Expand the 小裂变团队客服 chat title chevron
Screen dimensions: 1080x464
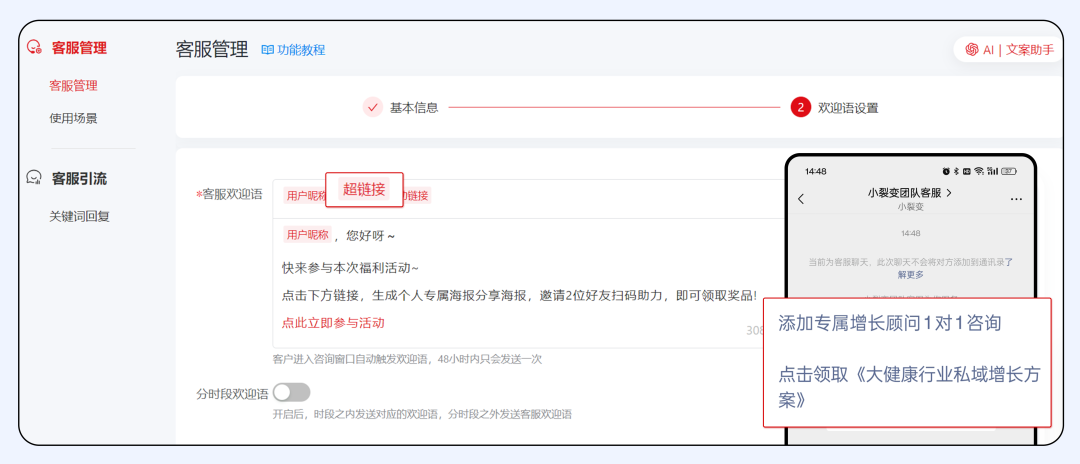coord(948,192)
